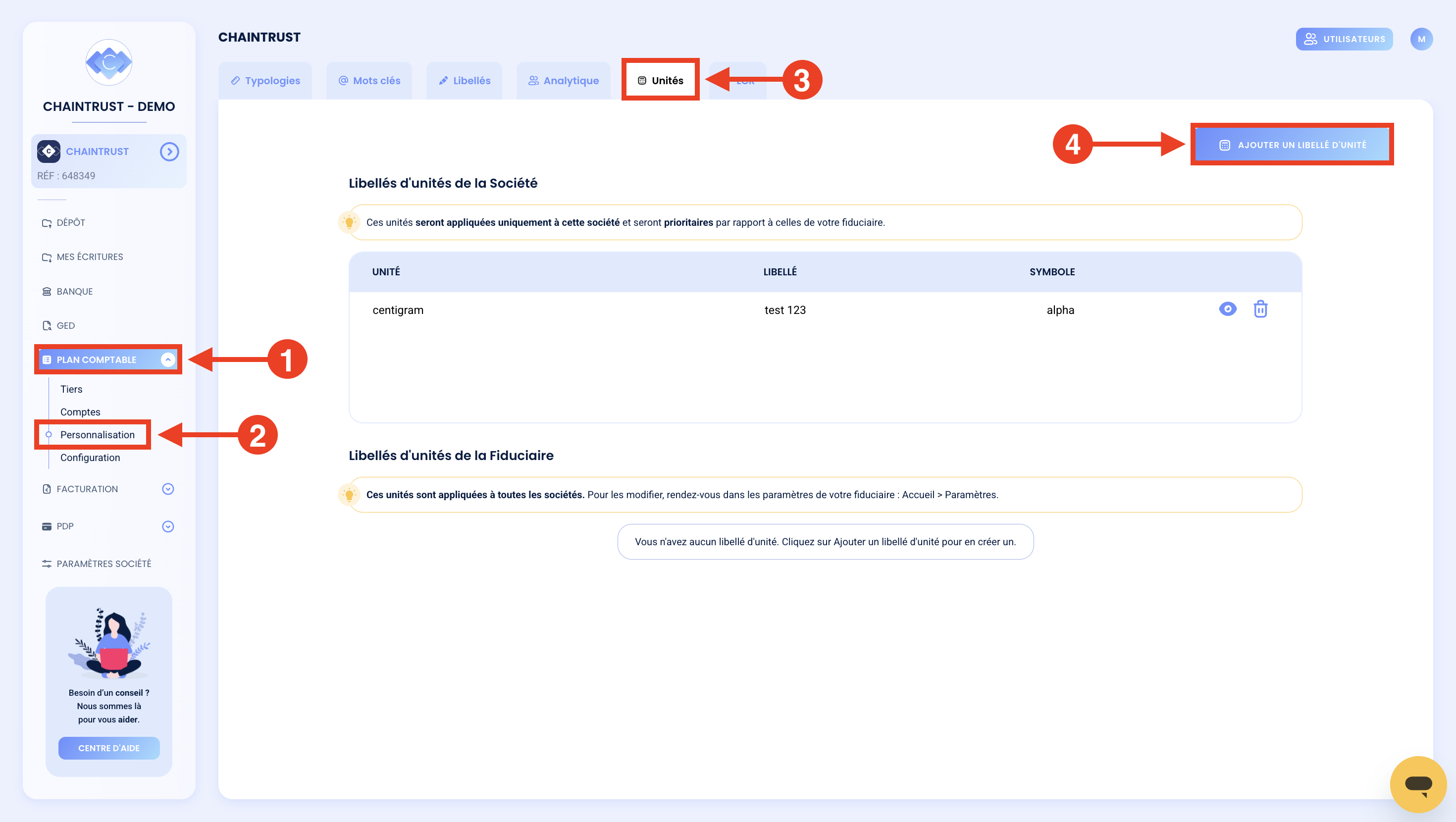Click the circled arrow next to CHAINTRUST company
Image resolution: width=1456 pixels, height=822 pixels.
point(169,152)
